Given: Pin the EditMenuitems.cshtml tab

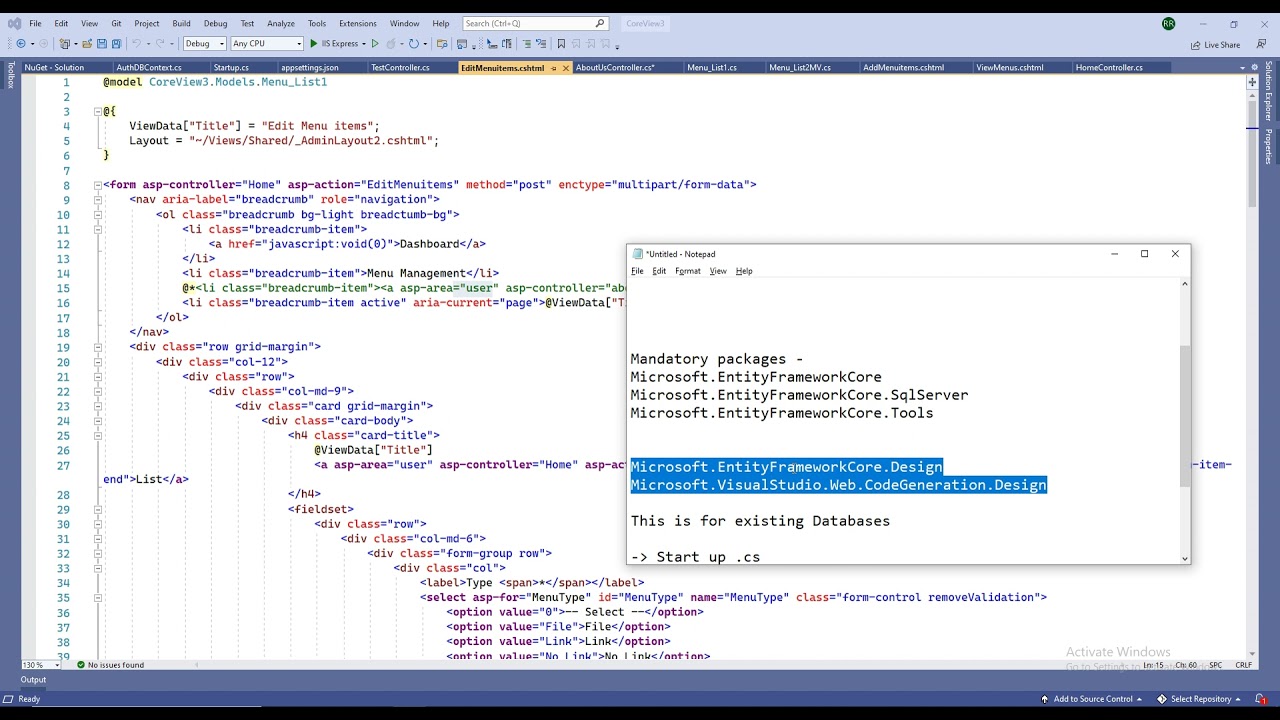Looking at the screenshot, I should pyautogui.click(x=553, y=68).
